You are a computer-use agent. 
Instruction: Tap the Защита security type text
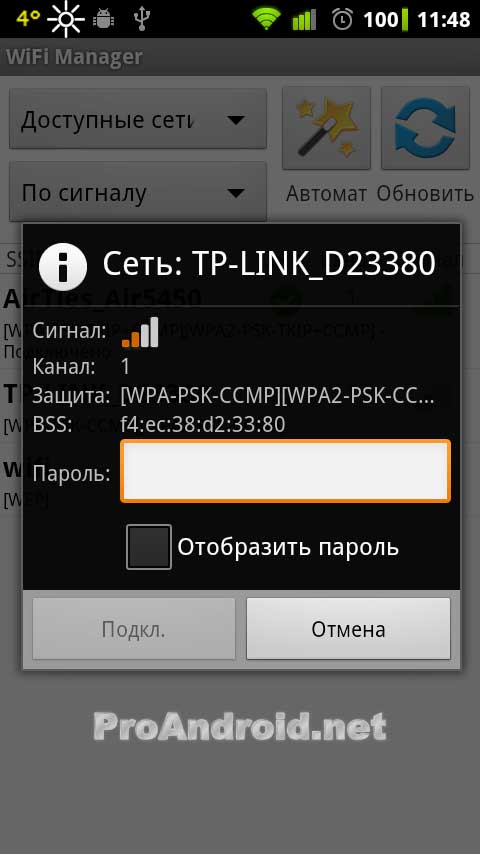tap(277, 396)
